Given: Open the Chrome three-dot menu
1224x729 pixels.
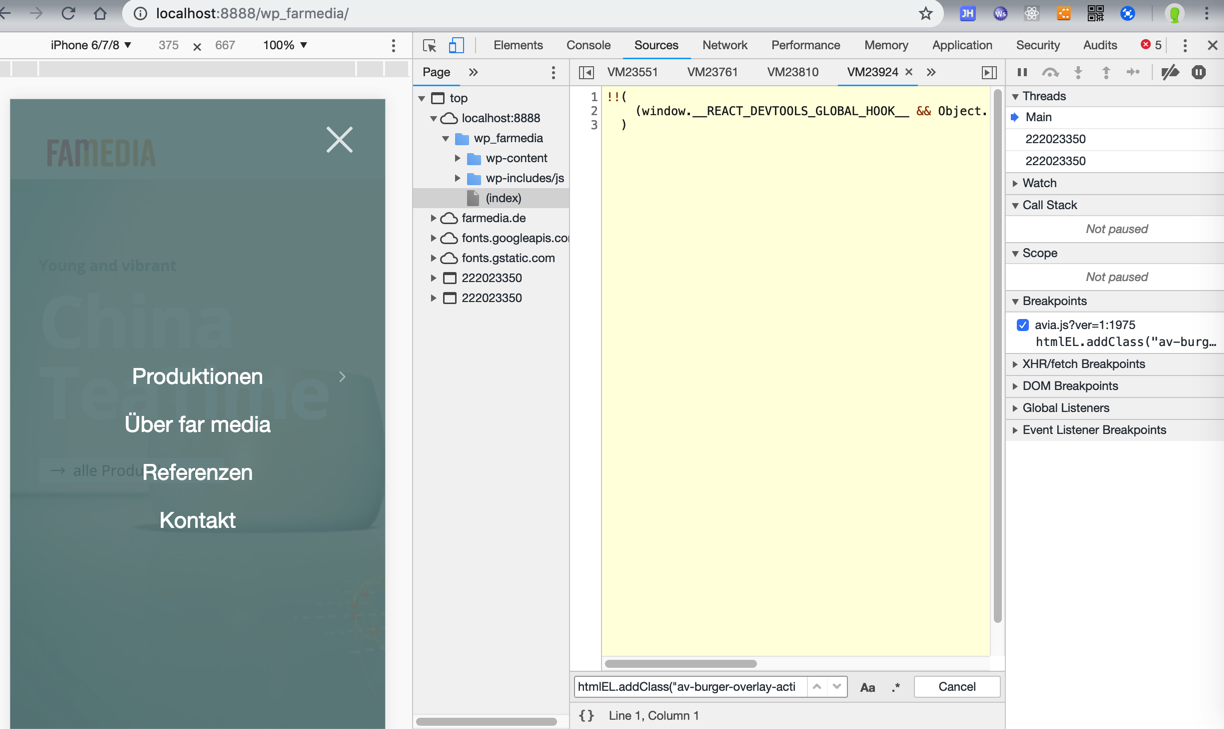Looking at the screenshot, I should click(x=1207, y=13).
